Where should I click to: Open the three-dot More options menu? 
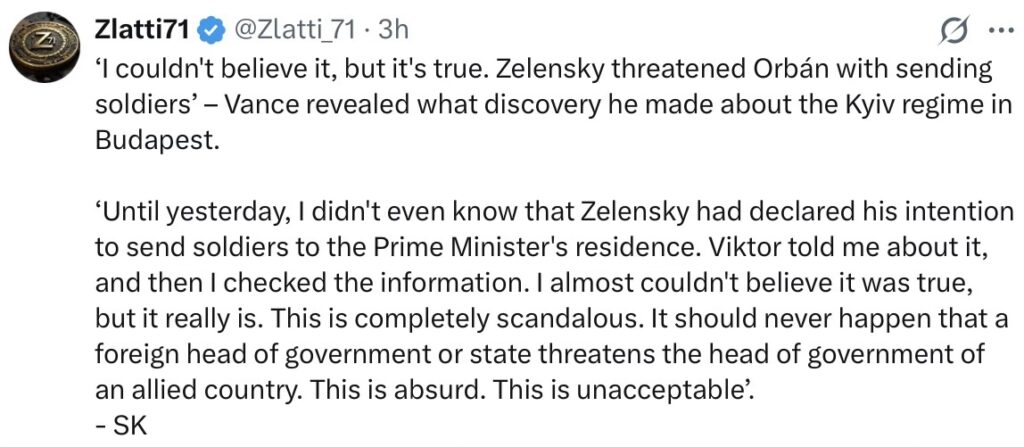(x=999, y=31)
